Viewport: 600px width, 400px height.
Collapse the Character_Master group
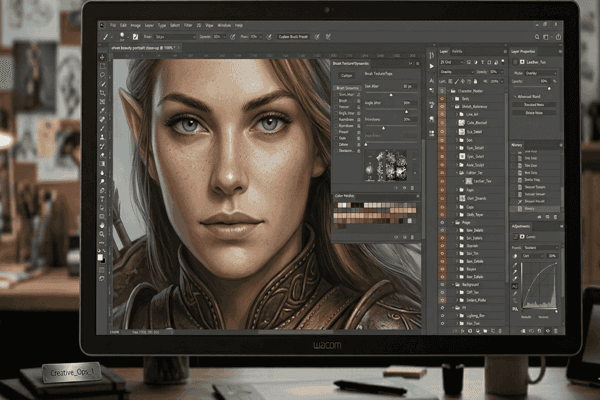(449, 91)
